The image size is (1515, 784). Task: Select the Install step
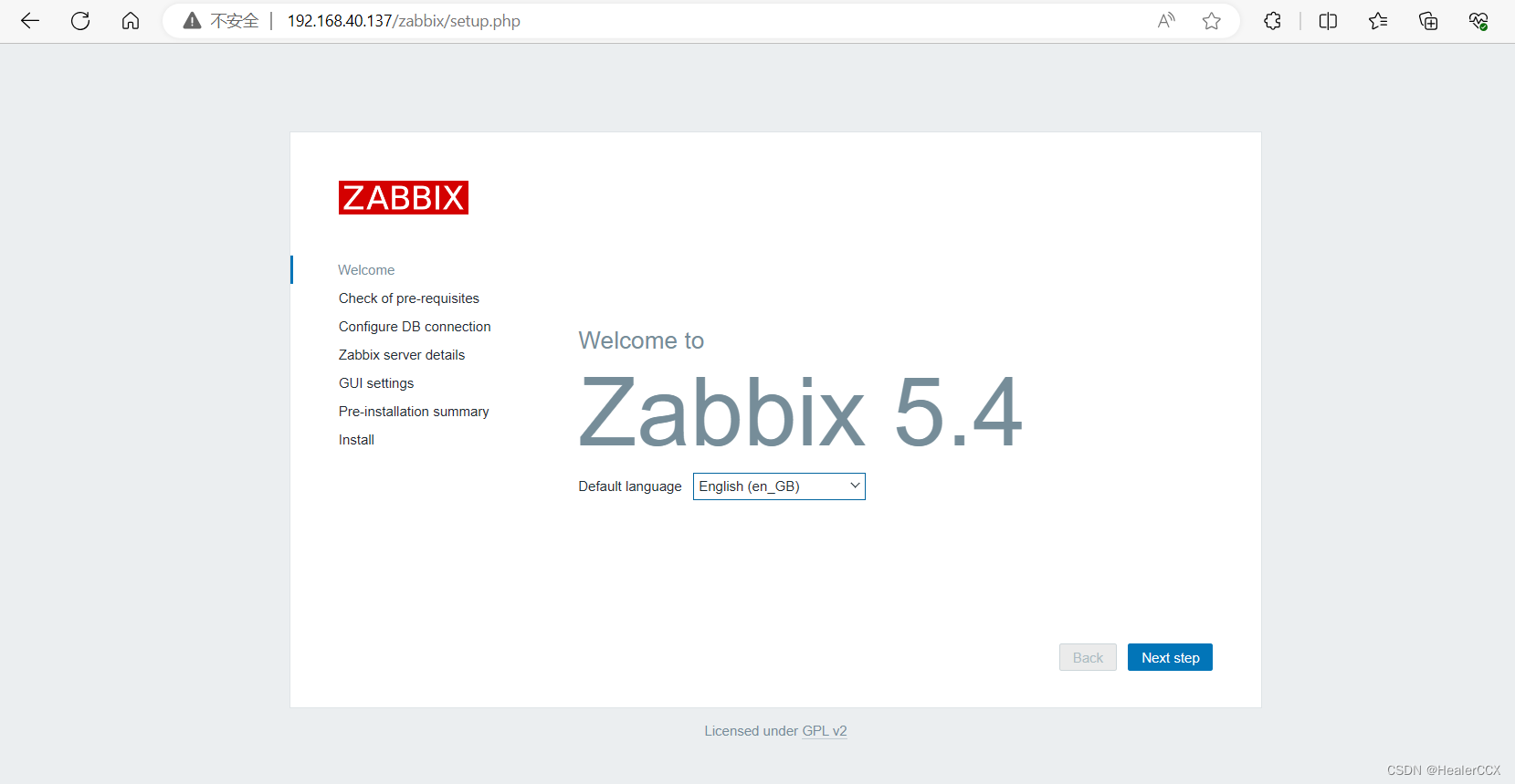pos(356,440)
